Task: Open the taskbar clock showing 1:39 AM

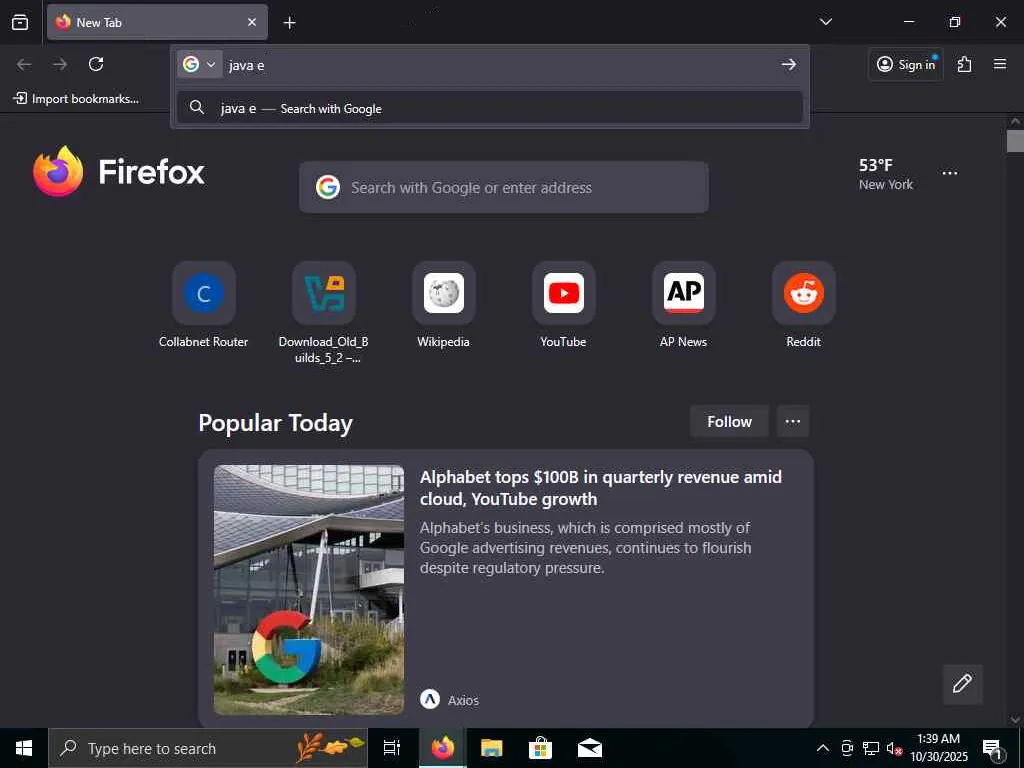Action: click(938, 748)
